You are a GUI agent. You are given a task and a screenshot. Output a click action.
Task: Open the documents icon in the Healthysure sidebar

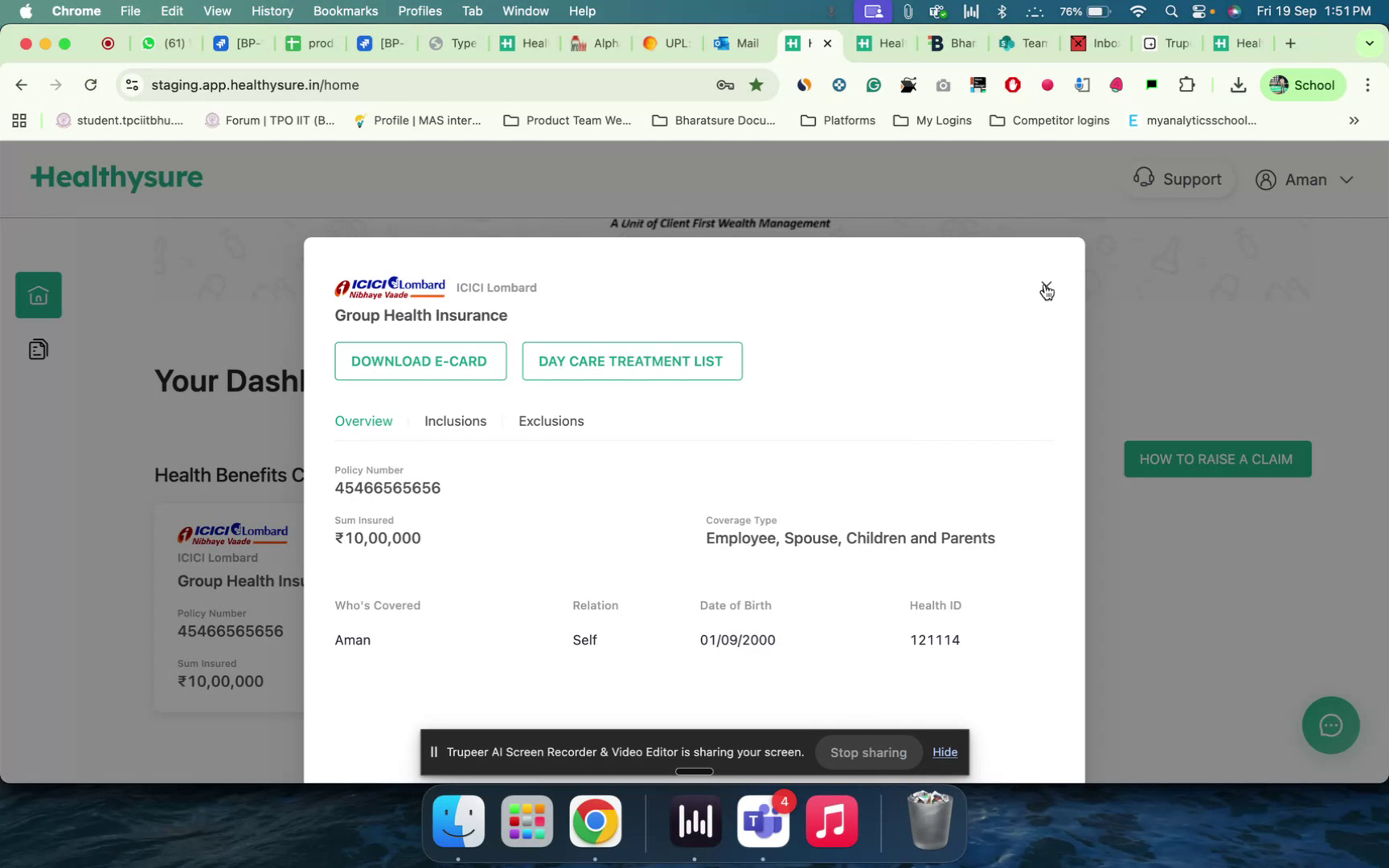coord(38,348)
